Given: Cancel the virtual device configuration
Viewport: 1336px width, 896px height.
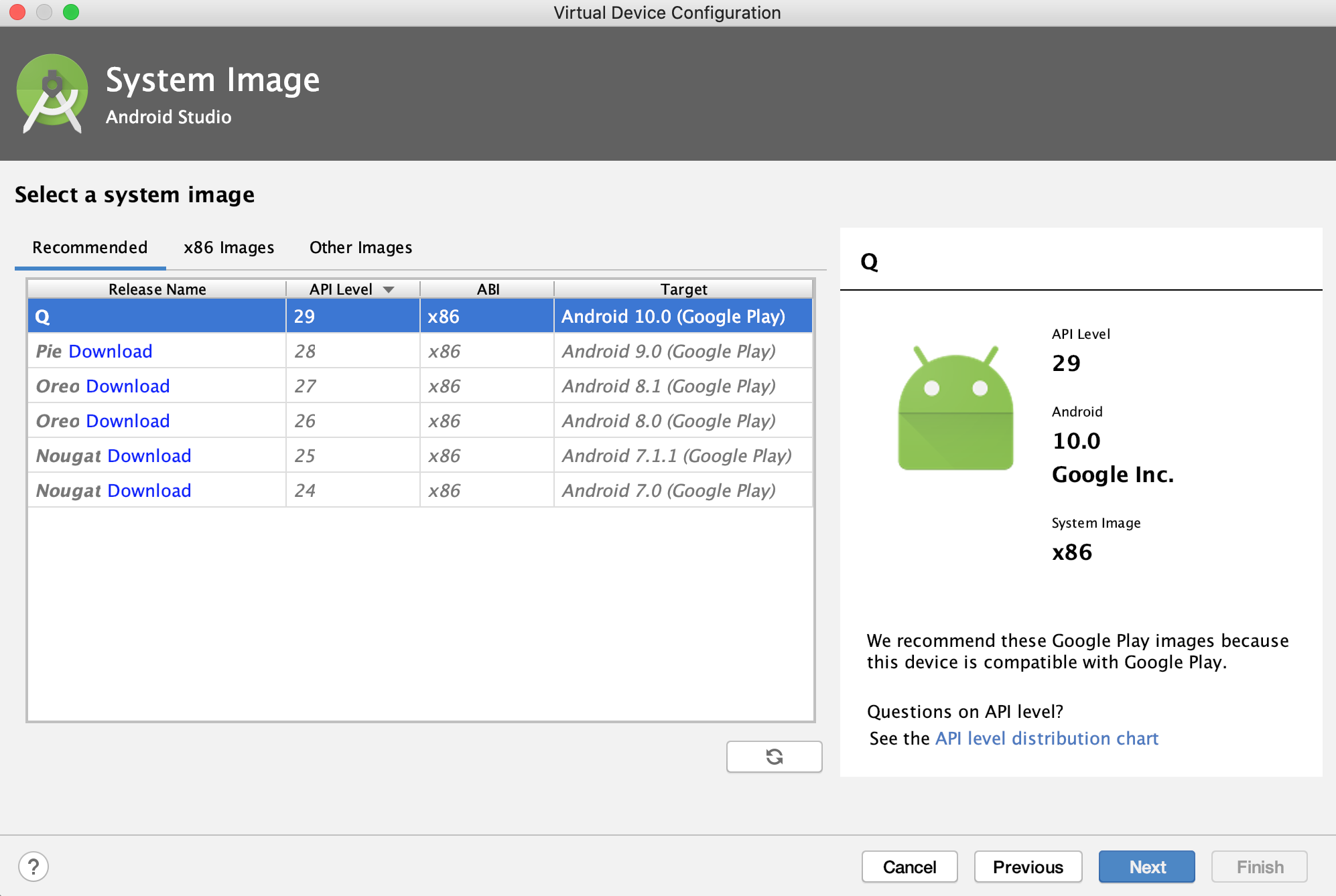Looking at the screenshot, I should point(909,867).
